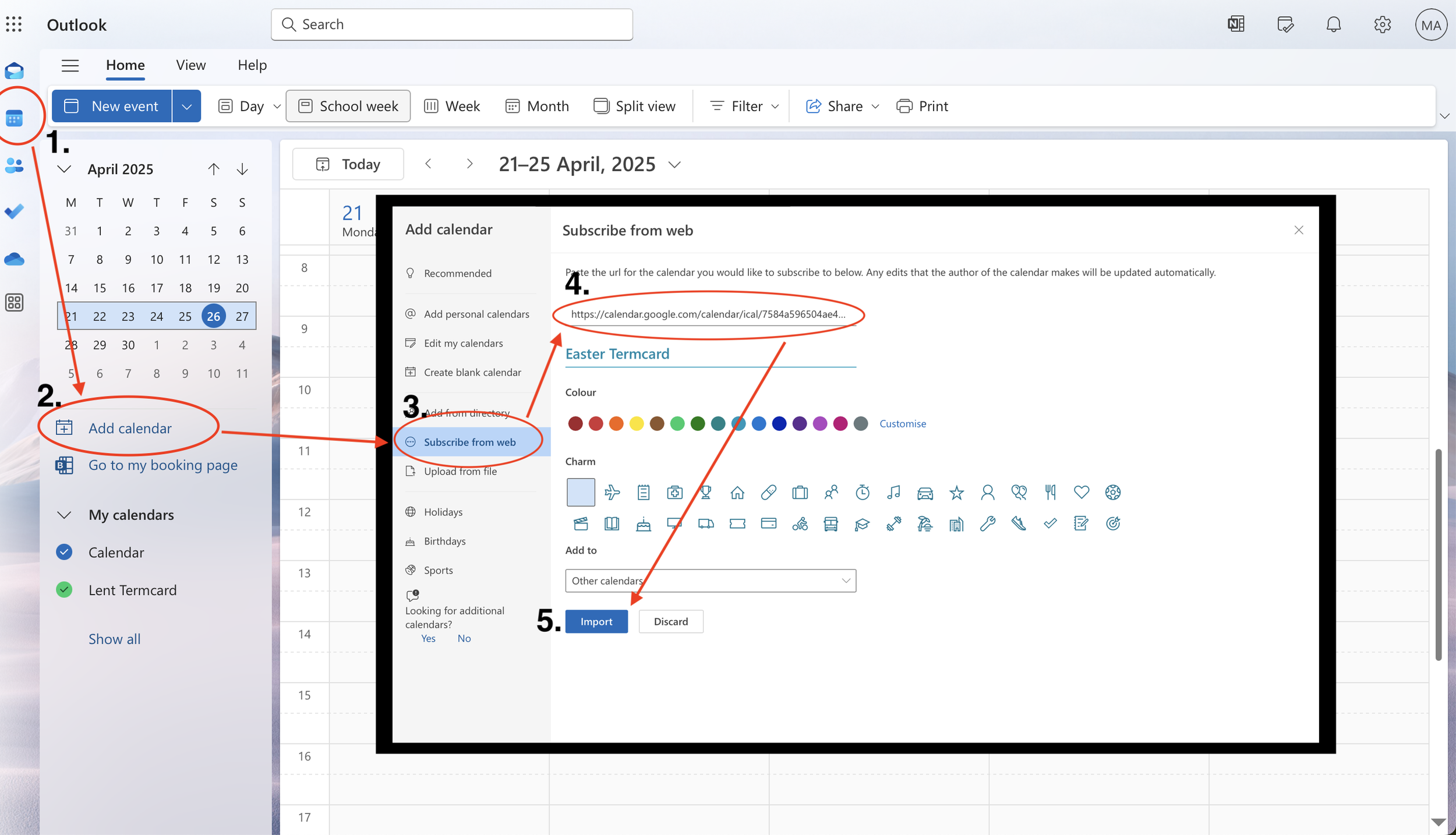This screenshot has height=835, width=1456.
Task: Click the Discard button
Action: coord(671,621)
